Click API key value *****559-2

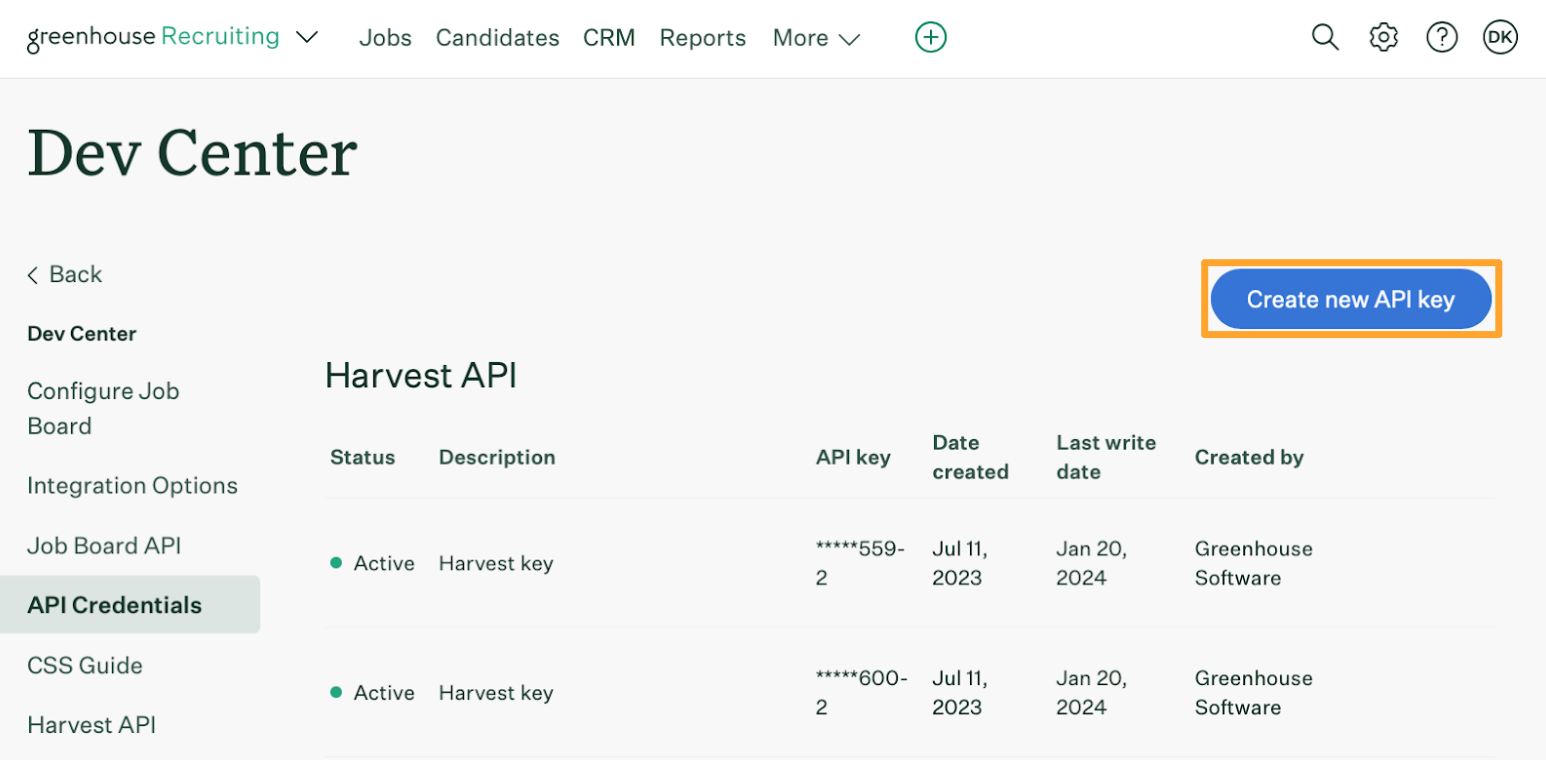click(x=860, y=563)
